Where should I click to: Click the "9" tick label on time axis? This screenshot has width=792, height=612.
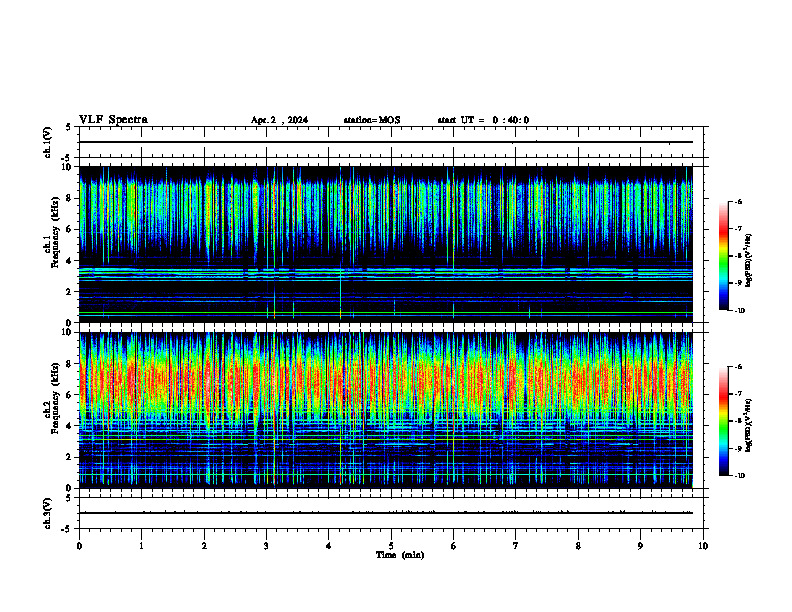click(x=640, y=546)
